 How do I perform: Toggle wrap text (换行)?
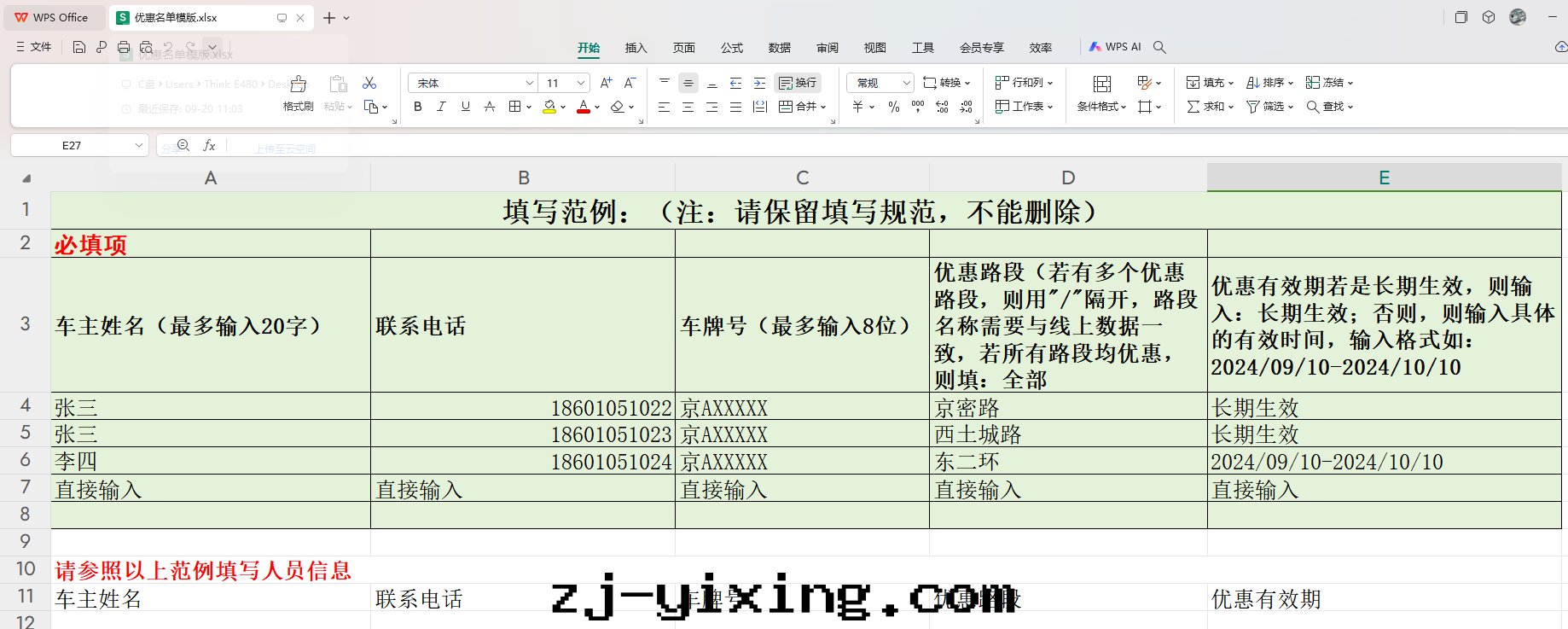(798, 83)
